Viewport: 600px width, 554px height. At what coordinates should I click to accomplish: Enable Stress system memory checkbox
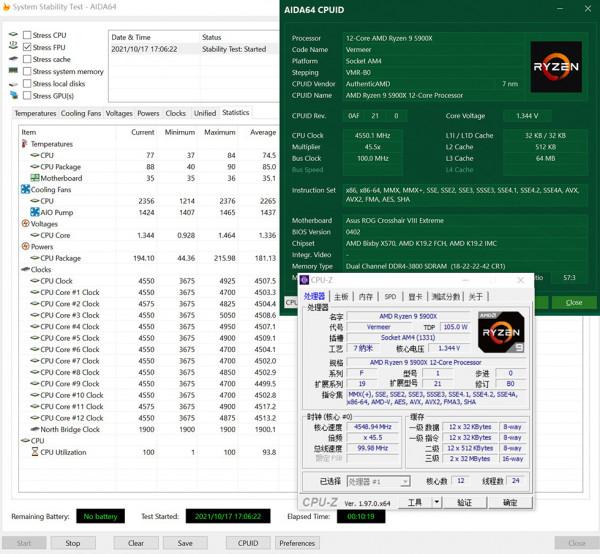(x=27, y=72)
